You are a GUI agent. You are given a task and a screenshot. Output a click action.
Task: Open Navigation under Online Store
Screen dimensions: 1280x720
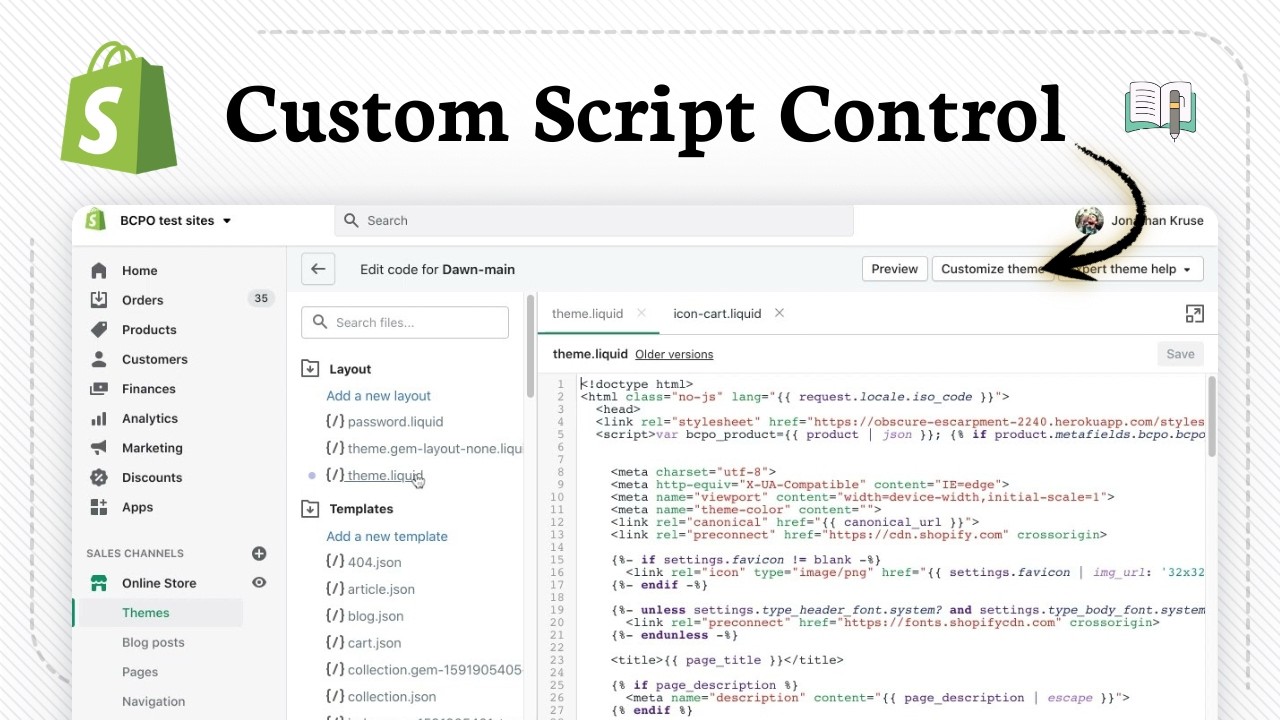point(153,701)
